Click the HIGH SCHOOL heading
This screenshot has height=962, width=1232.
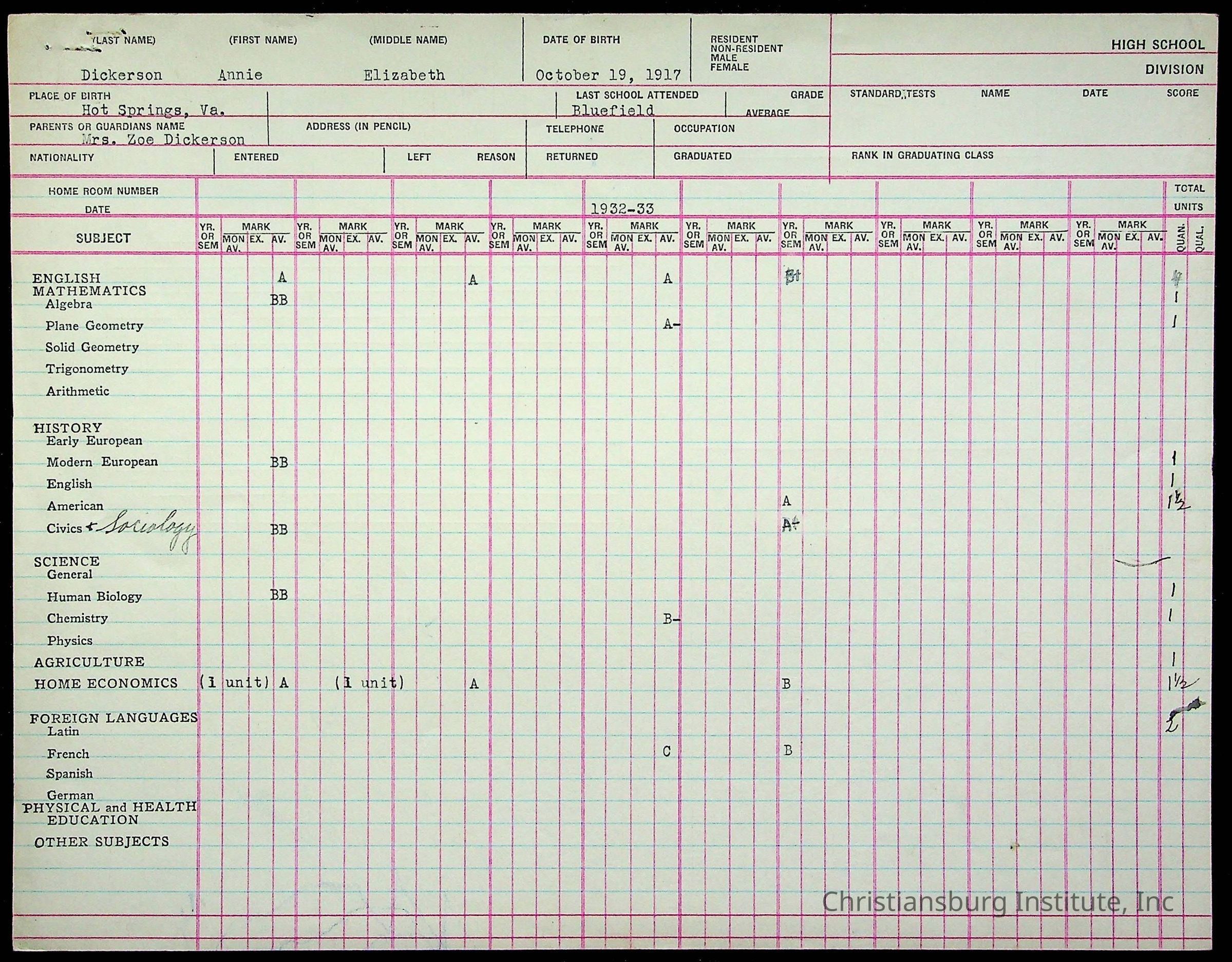pos(1158,45)
